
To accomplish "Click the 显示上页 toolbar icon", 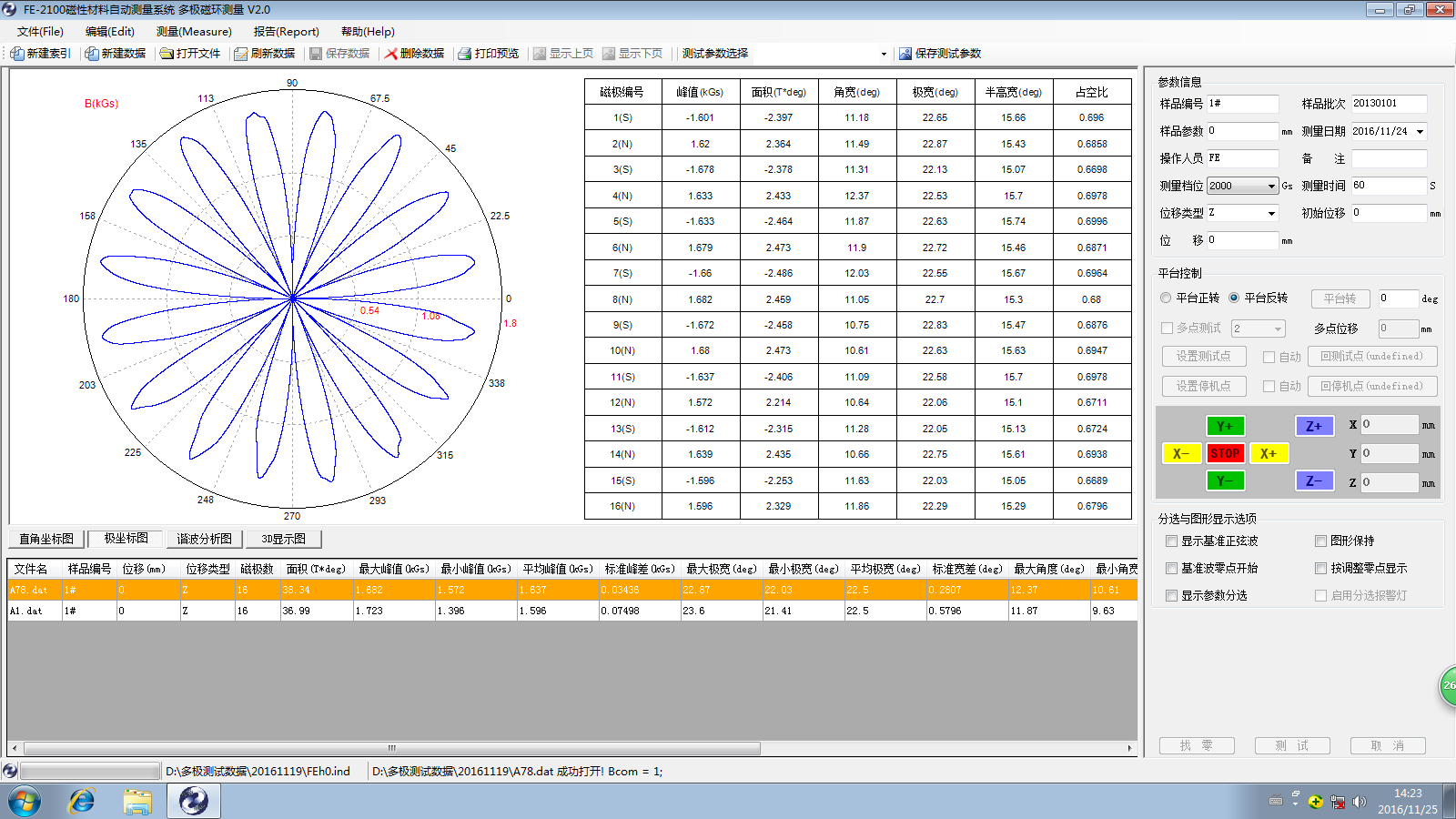I will (x=540, y=54).
